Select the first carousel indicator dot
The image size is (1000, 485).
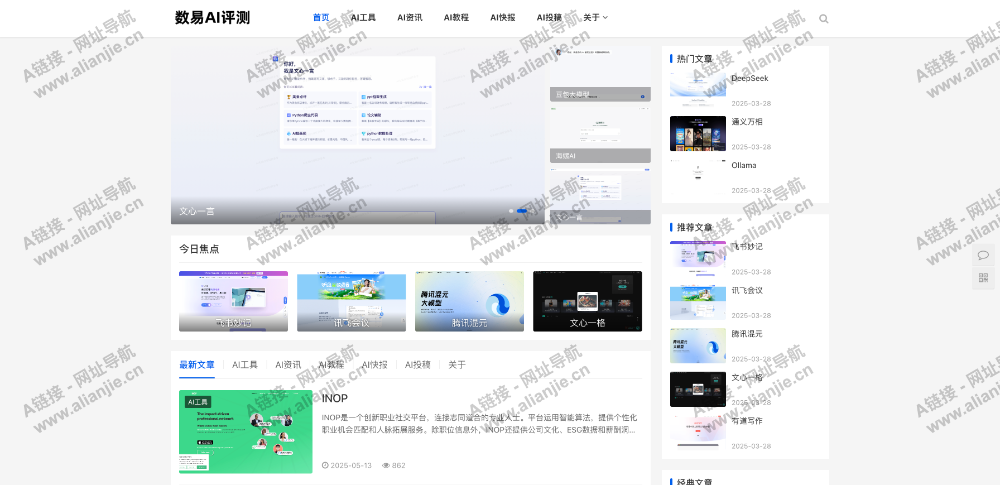pos(511,211)
